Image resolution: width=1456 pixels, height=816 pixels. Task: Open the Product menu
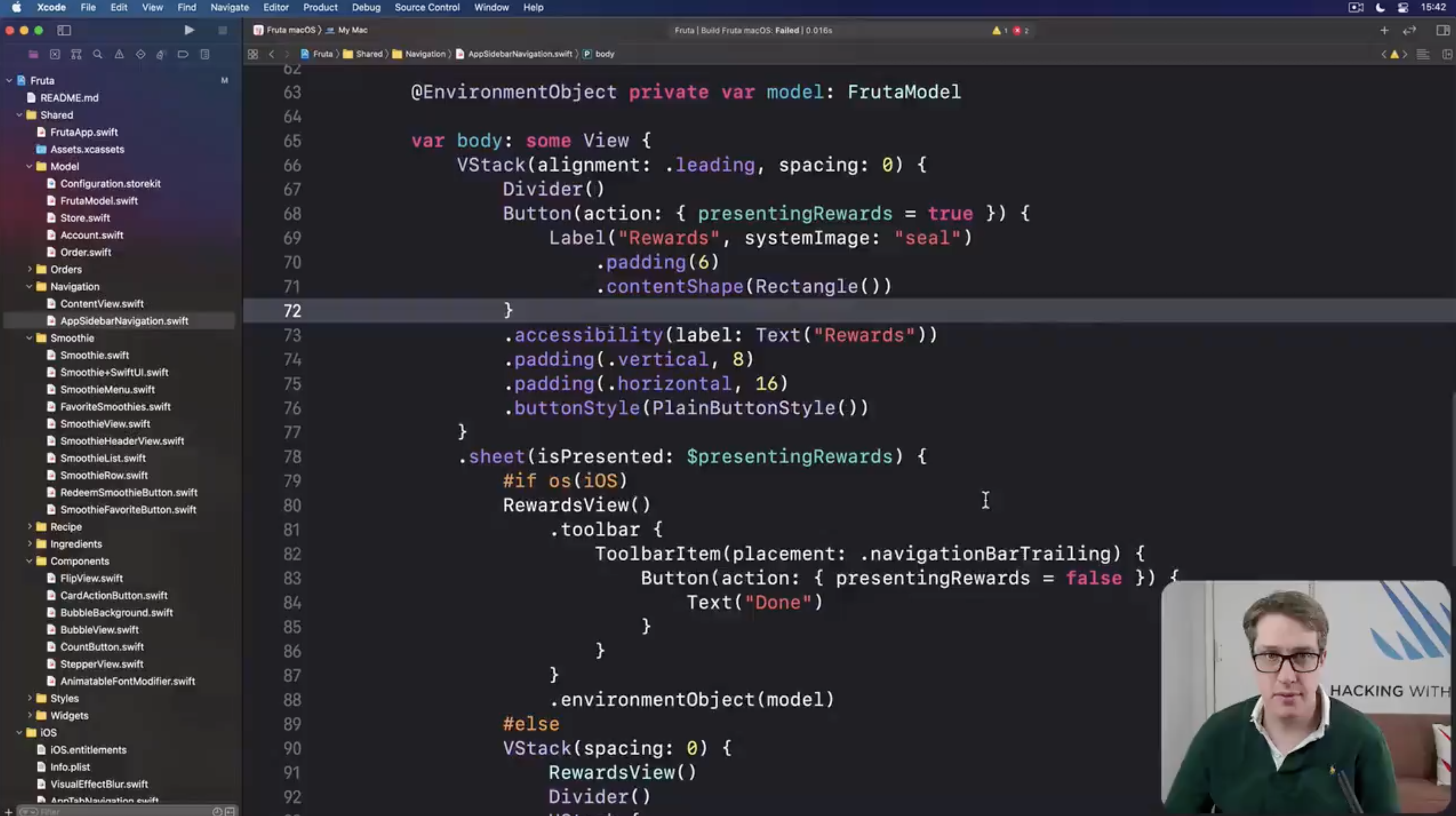point(320,7)
